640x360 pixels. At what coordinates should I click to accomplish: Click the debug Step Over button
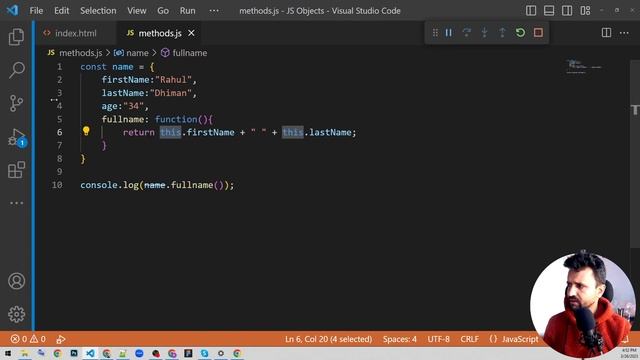pos(467,33)
